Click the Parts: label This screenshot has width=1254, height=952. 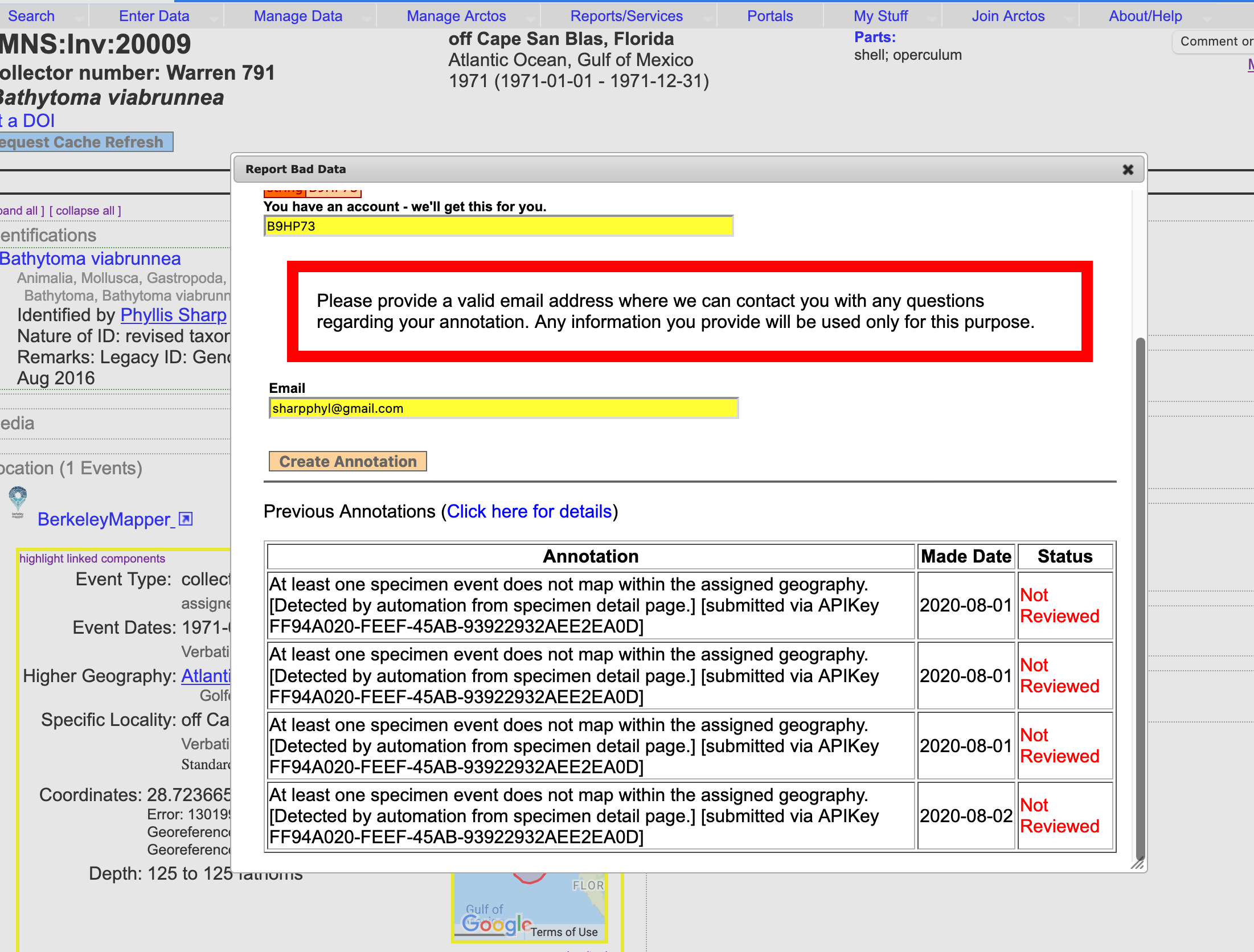click(x=875, y=38)
